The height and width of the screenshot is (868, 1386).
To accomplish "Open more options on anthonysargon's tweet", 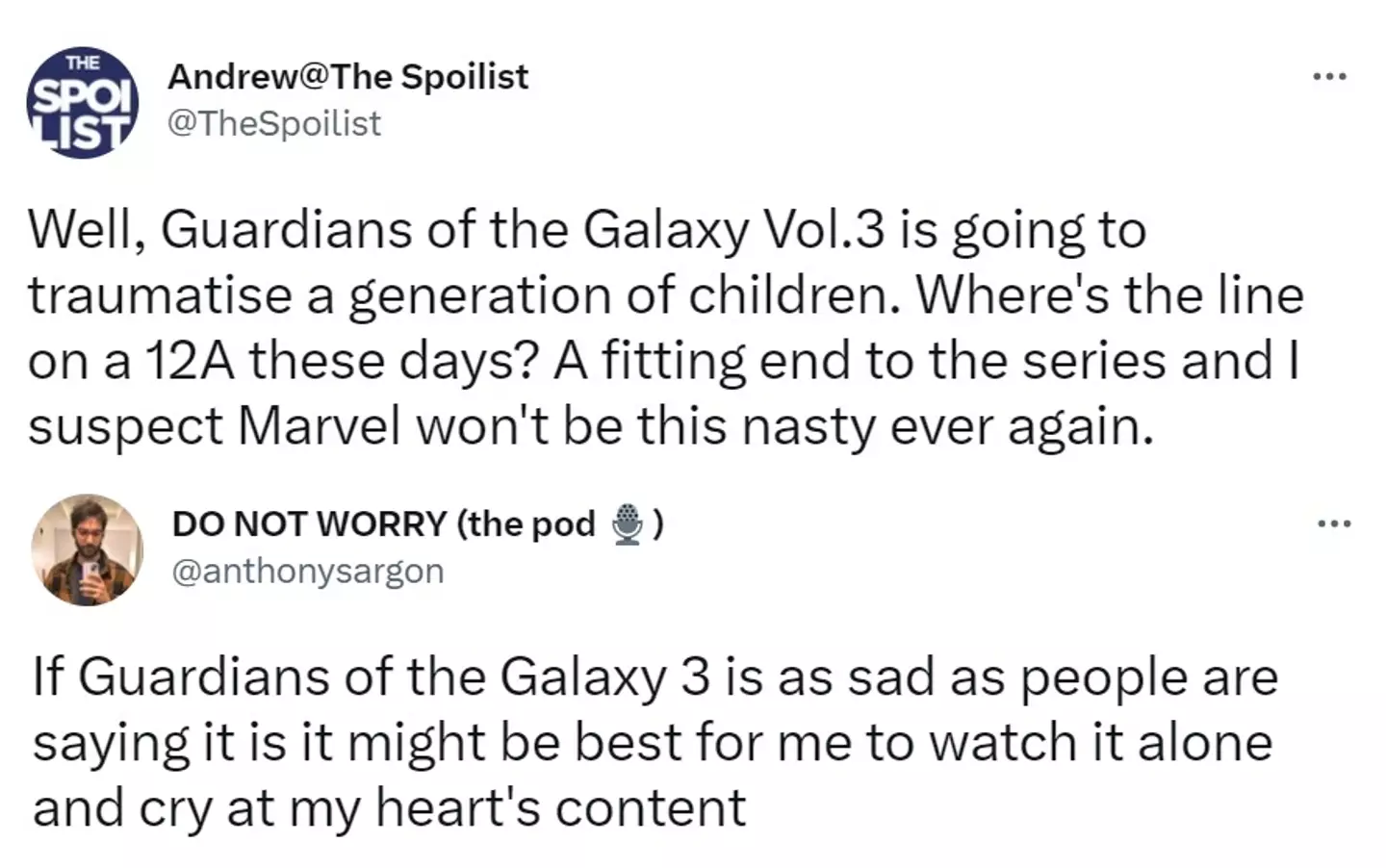I will click(1334, 523).
